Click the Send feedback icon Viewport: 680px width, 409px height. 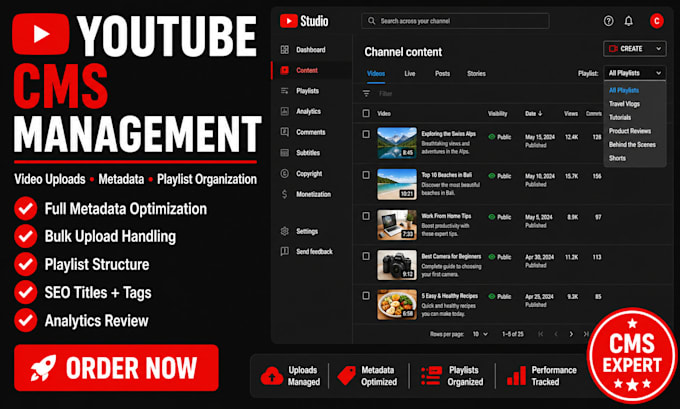[x=284, y=251]
